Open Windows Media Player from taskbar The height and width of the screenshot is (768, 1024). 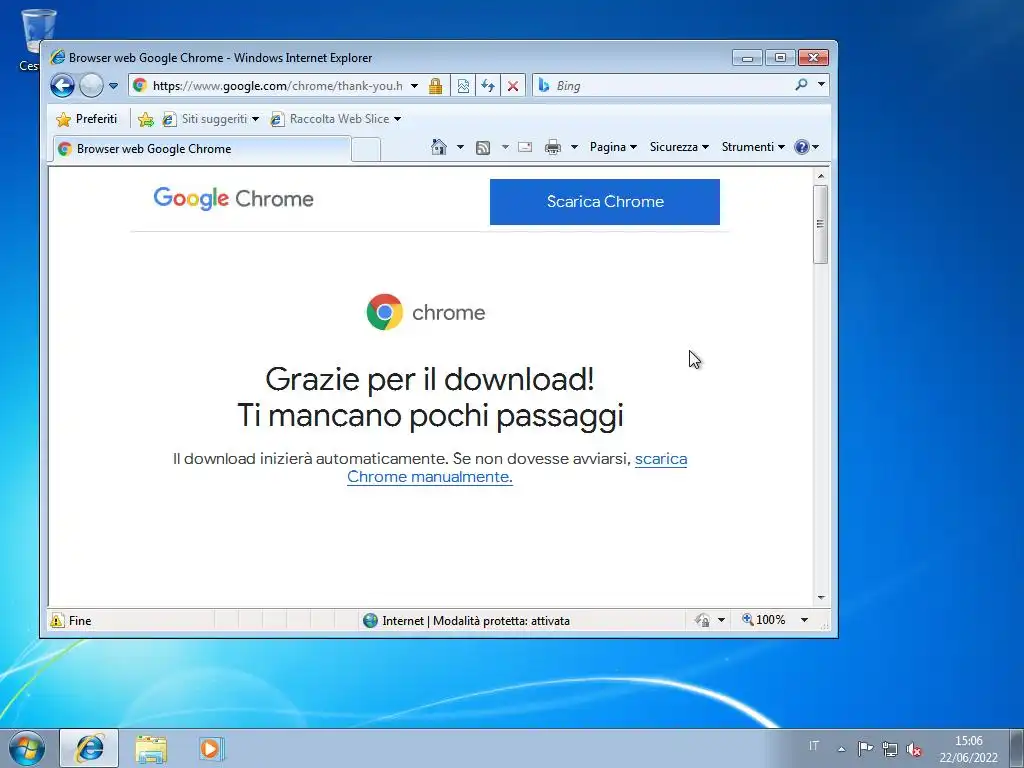pos(212,748)
